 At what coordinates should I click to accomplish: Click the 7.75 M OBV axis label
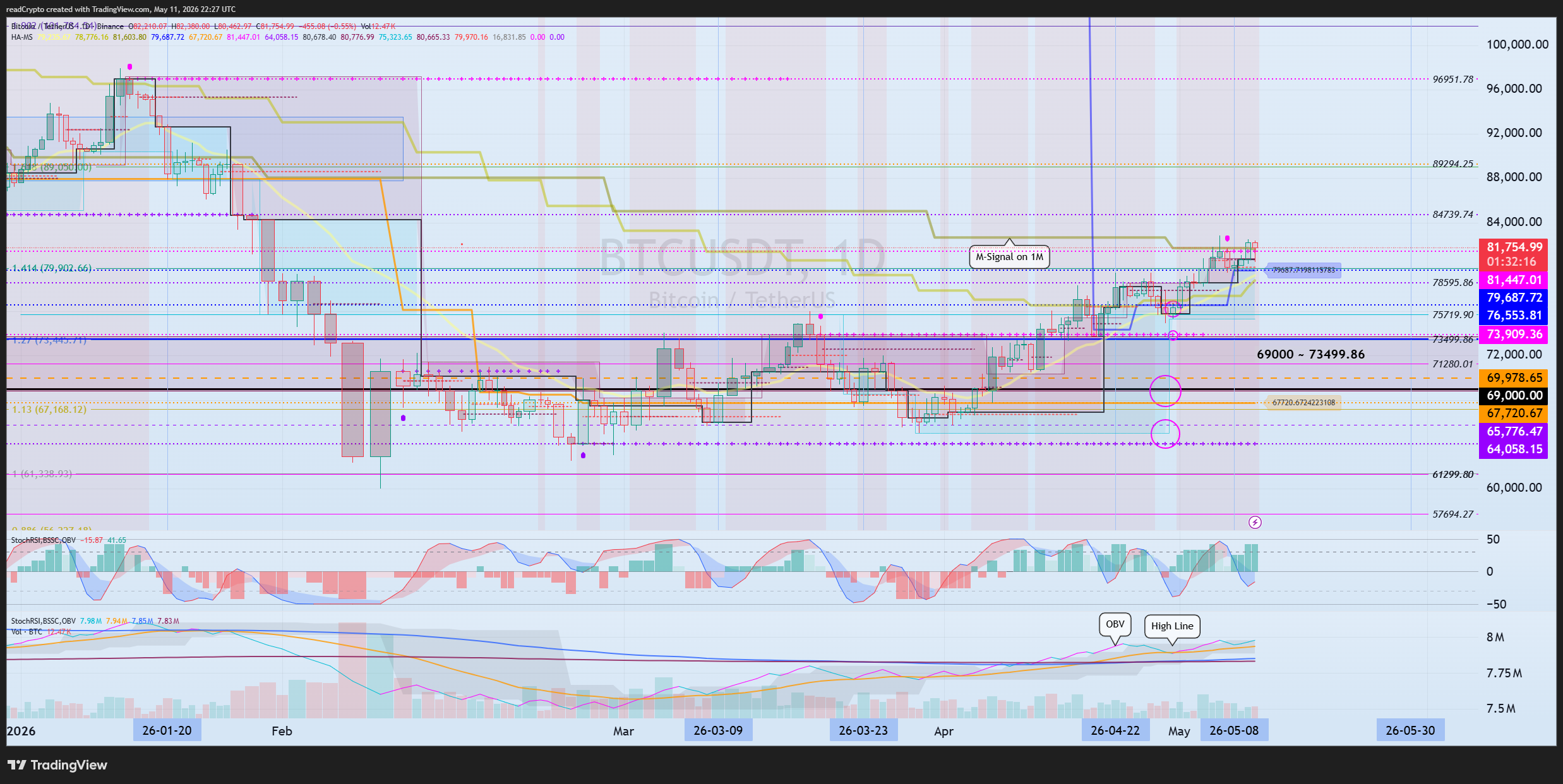[x=1504, y=673]
